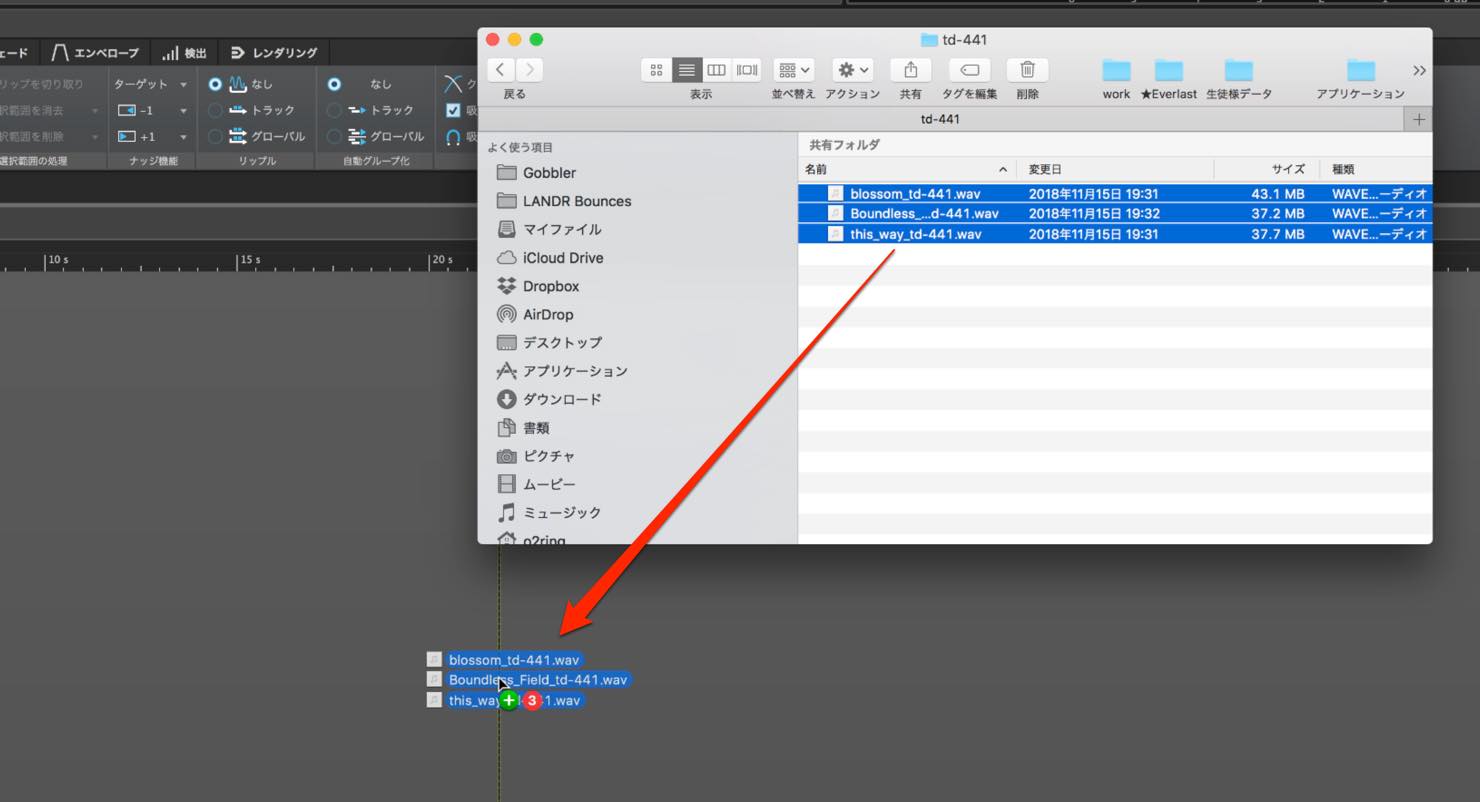
Task: Open the Envelope tab
Action: [95, 53]
